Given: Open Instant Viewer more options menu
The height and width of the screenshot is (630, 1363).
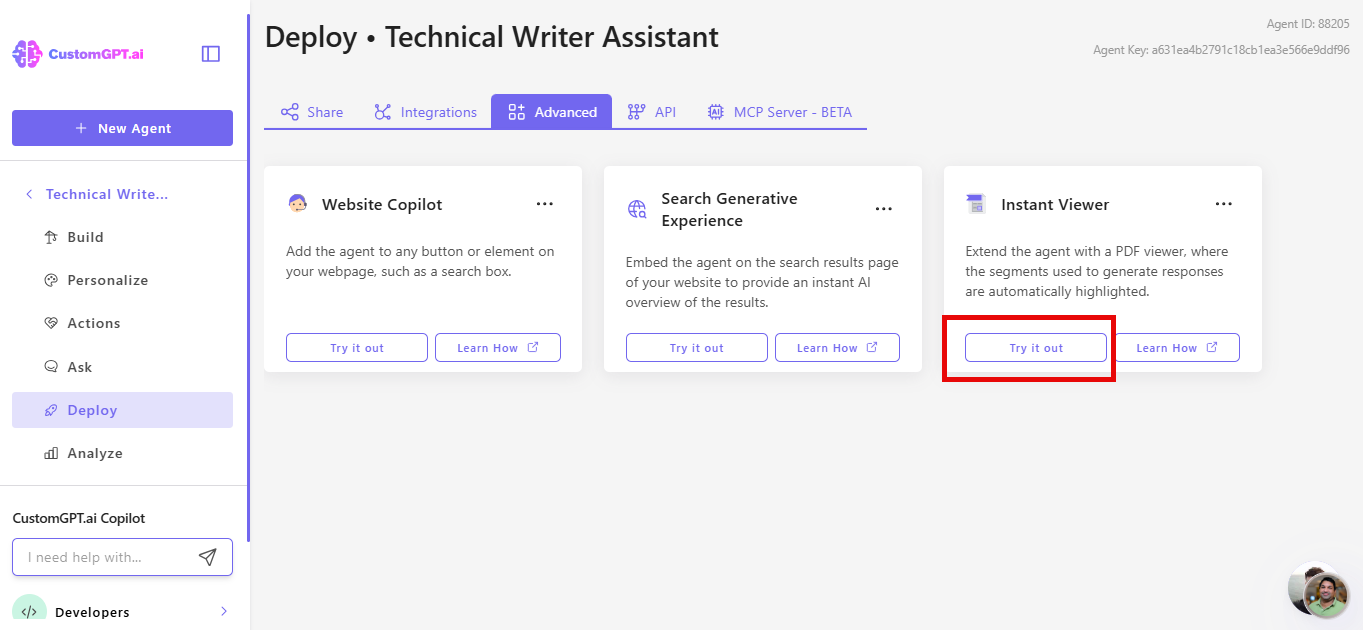Looking at the screenshot, I should 1224,204.
